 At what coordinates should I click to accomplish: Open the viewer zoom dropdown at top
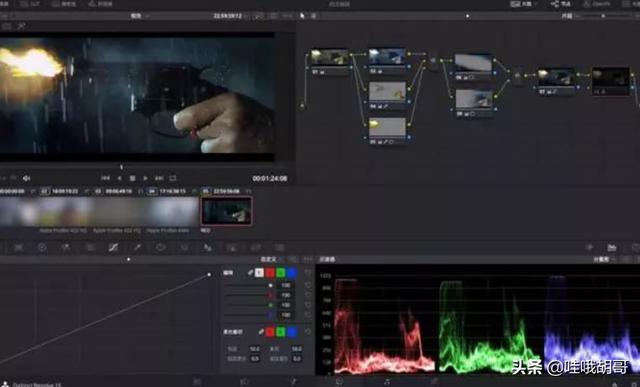(138, 16)
